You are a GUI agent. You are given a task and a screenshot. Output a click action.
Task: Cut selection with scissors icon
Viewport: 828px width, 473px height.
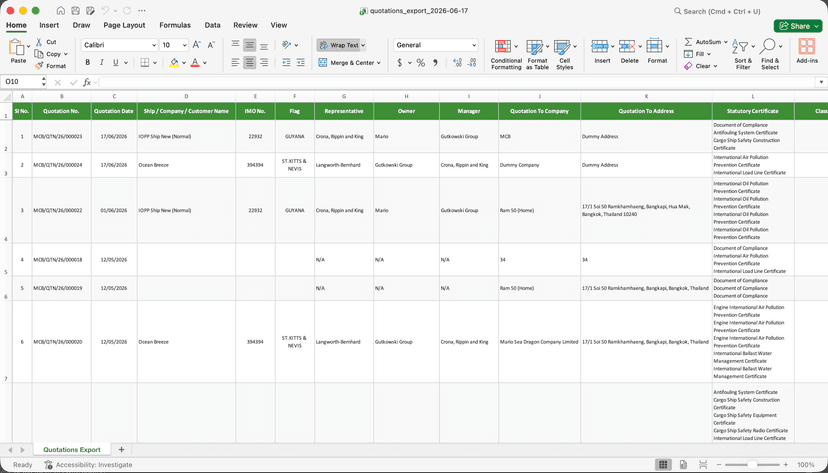click(39, 42)
